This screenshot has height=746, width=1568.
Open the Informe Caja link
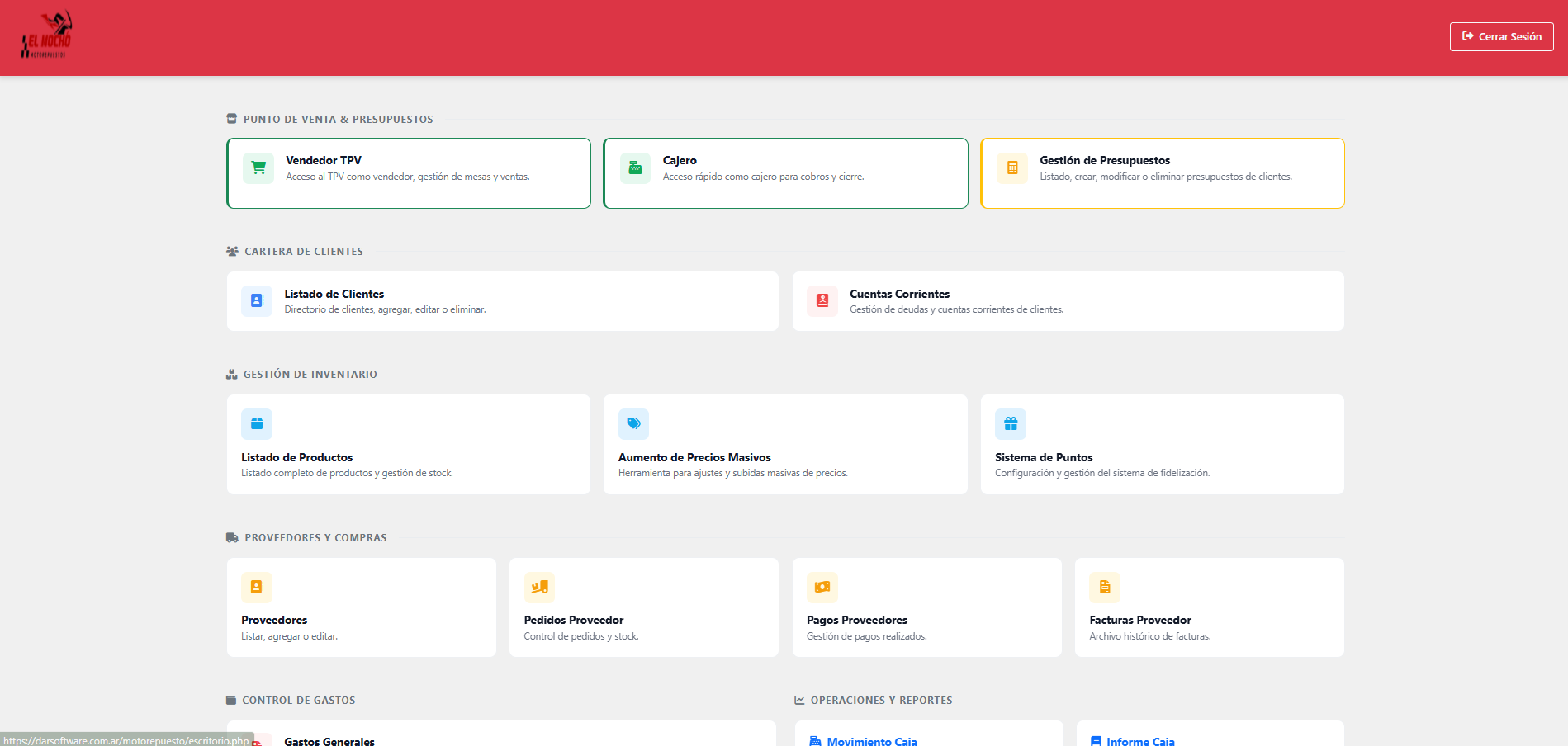point(1139,741)
